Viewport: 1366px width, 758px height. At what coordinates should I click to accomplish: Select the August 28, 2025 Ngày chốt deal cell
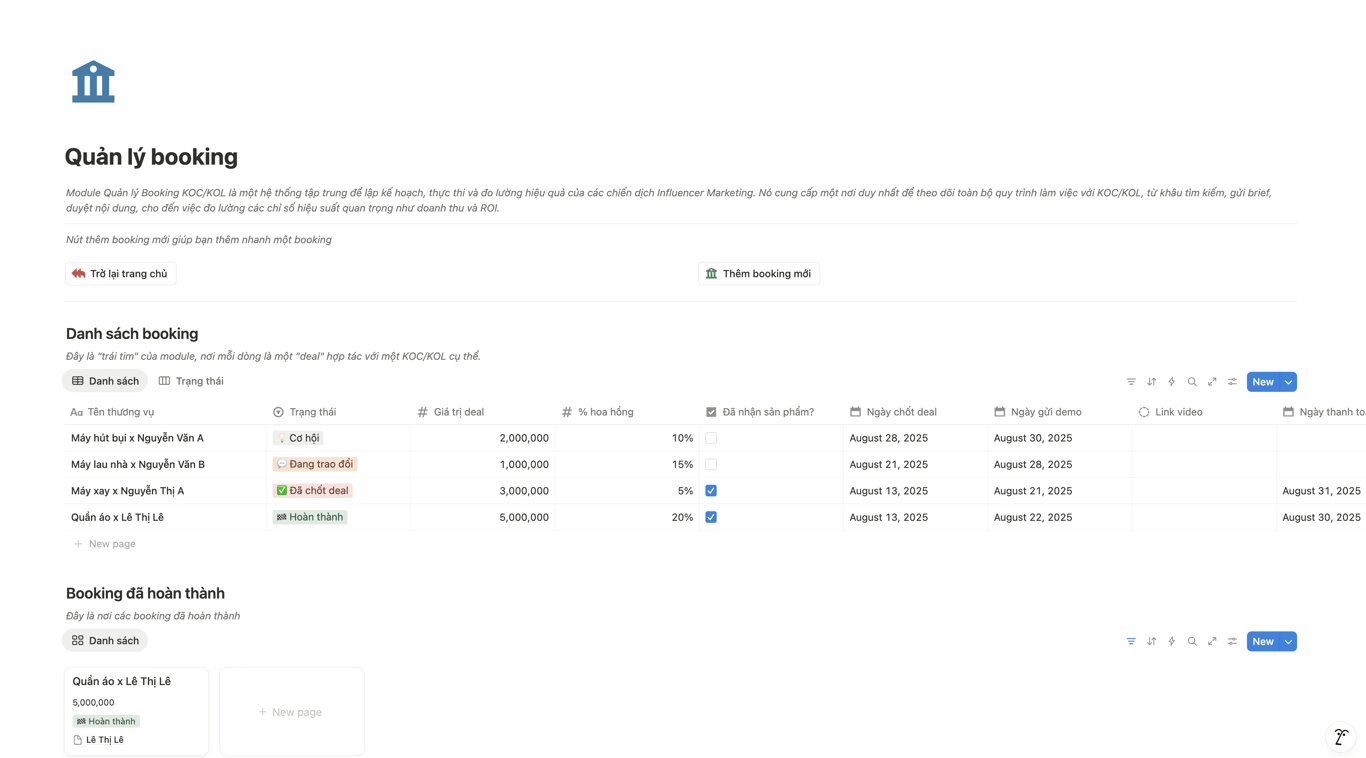pyautogui.click(x=915, y=438)
